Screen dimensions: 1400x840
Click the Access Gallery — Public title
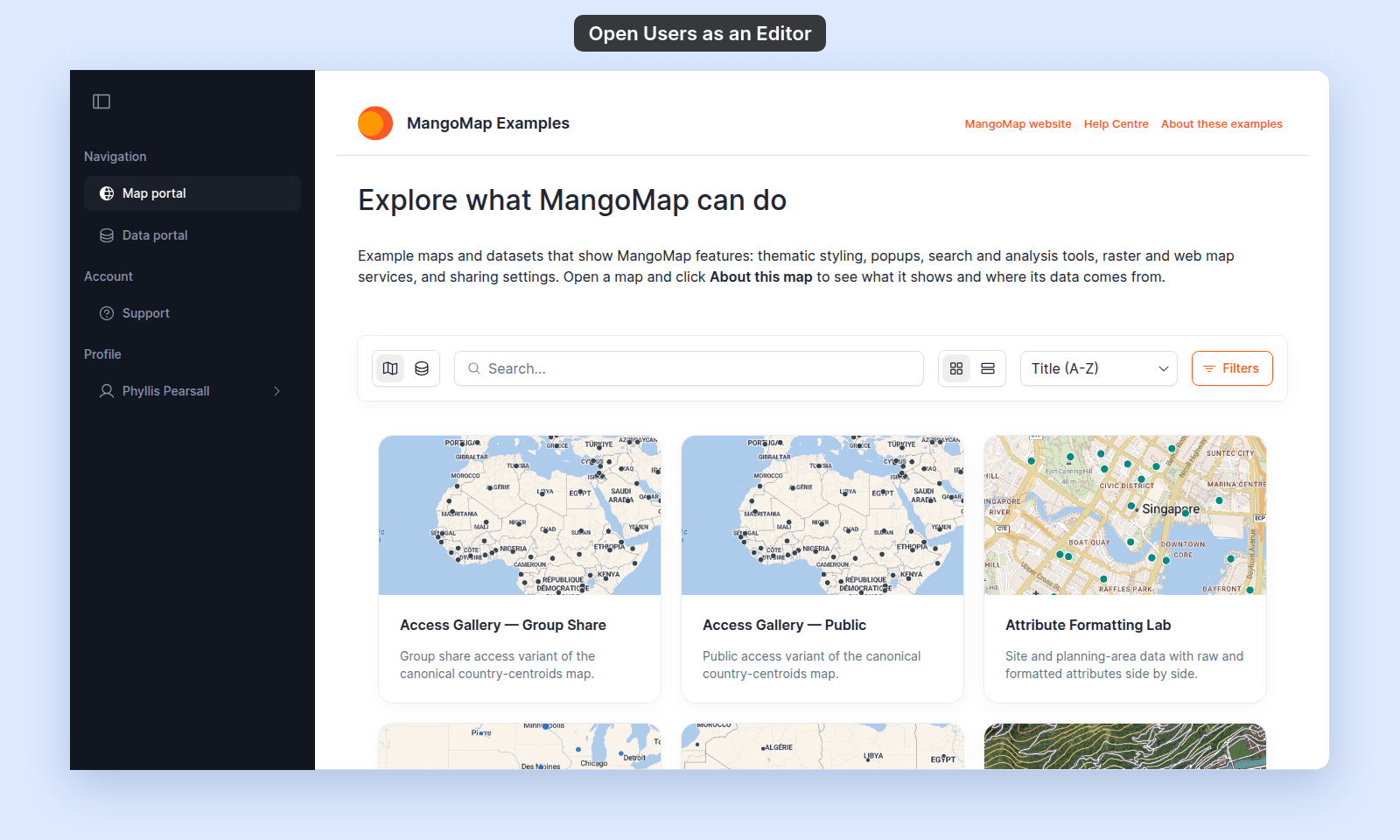click(784, 625)
